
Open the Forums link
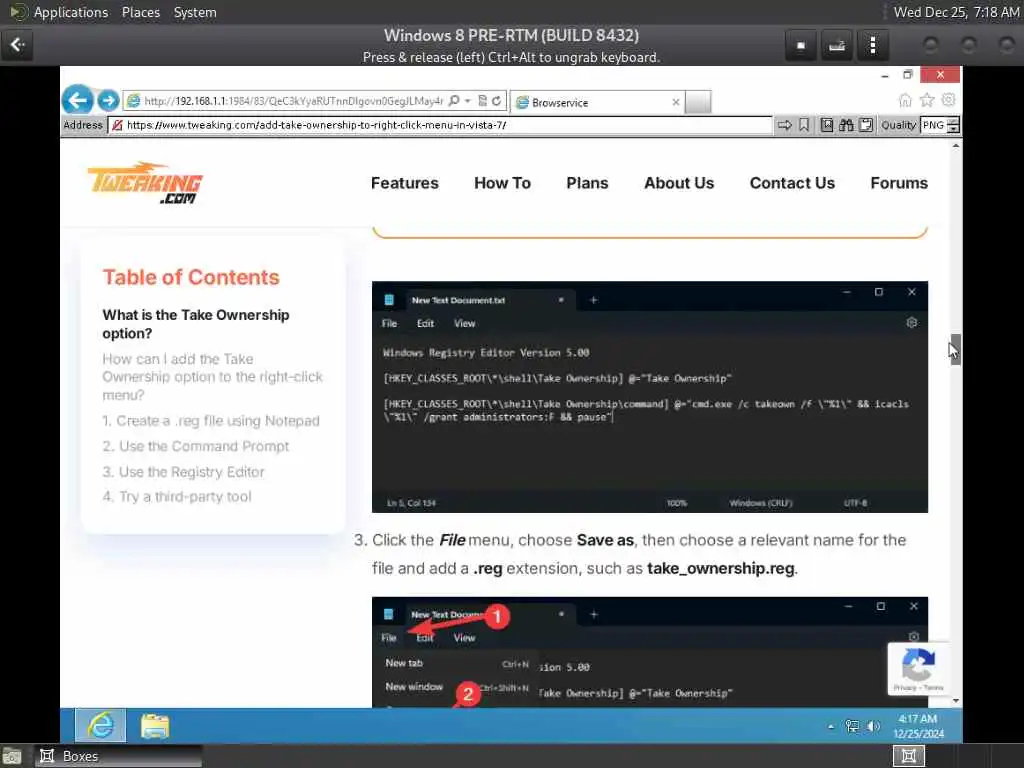tap(899, 183)
